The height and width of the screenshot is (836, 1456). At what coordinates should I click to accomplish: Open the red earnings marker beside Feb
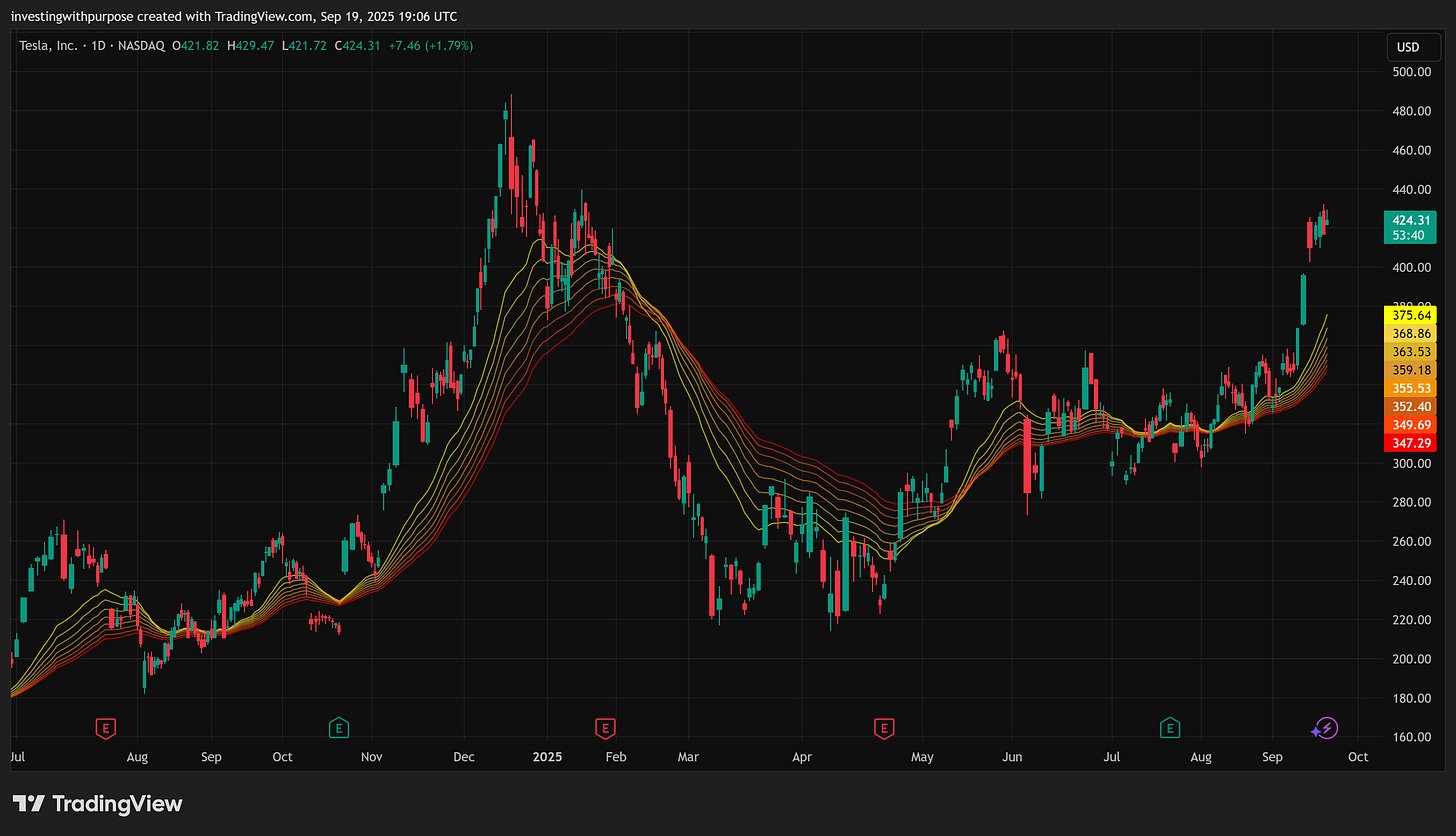604,728
